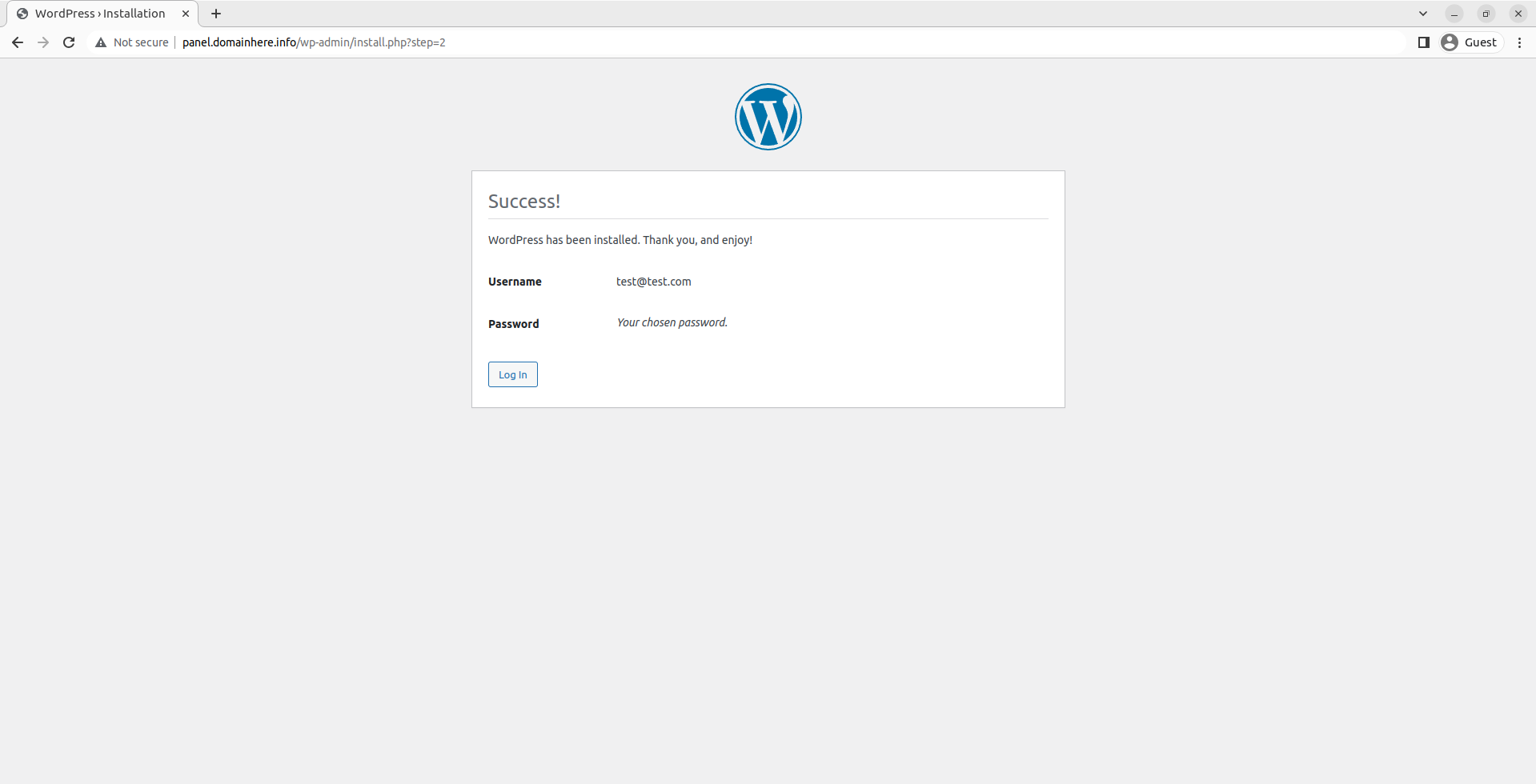Screen dimensions: 1536x784
Task: Close the browser window
Action: point(1518,14)
